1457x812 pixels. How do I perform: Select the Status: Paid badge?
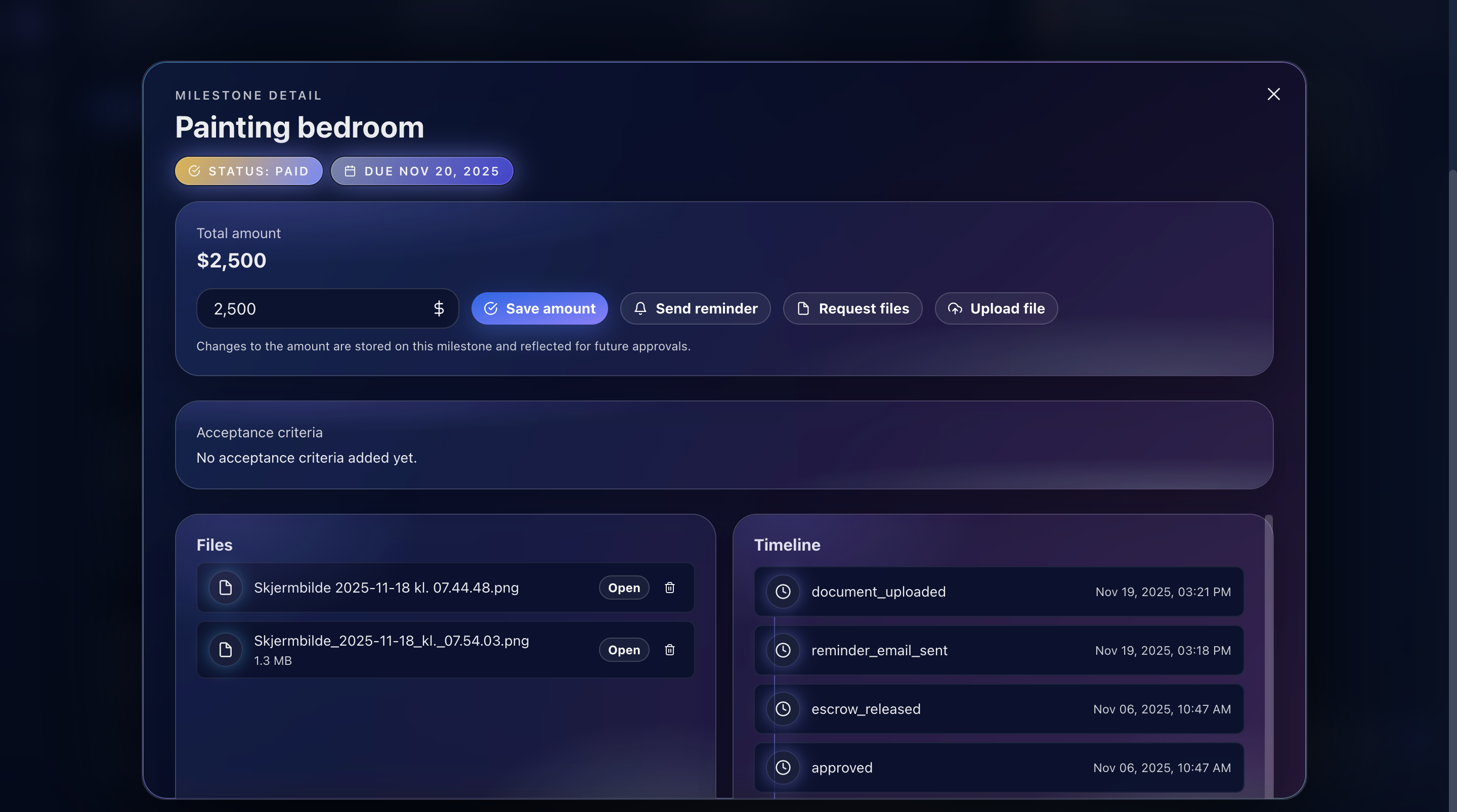(248, 170)
